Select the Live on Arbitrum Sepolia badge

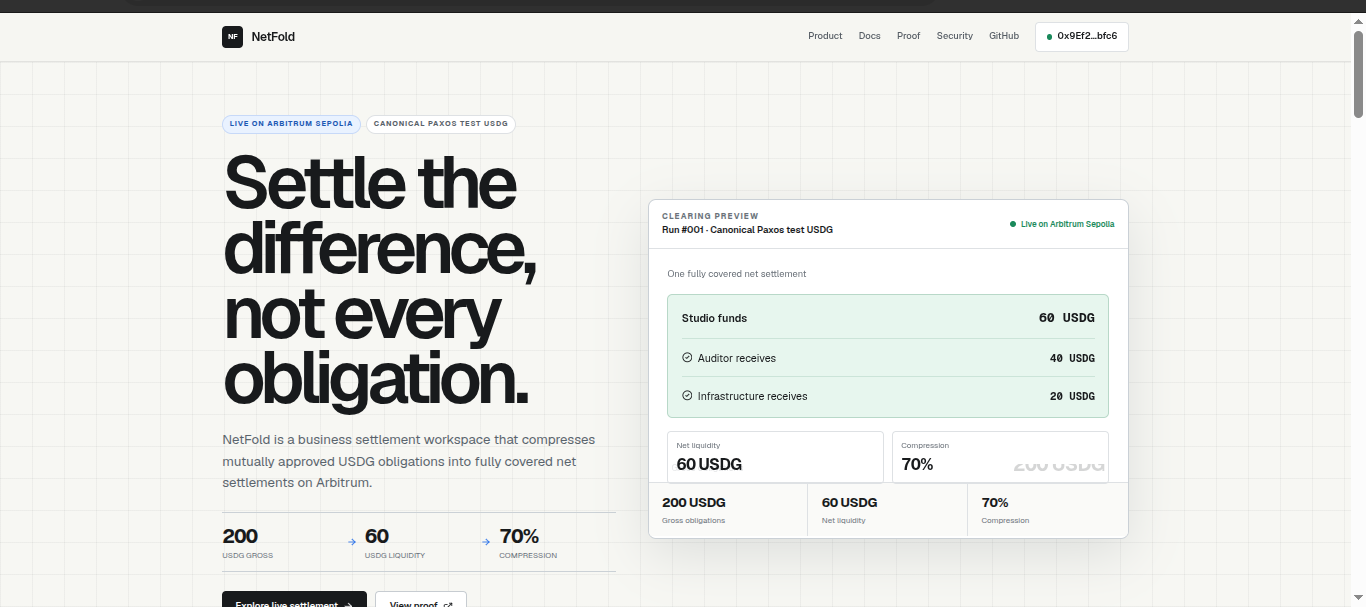coord(291,124)
